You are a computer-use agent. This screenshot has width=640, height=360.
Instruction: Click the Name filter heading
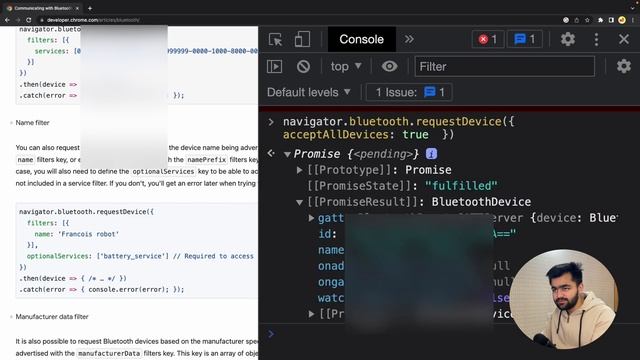coord(32,123)
